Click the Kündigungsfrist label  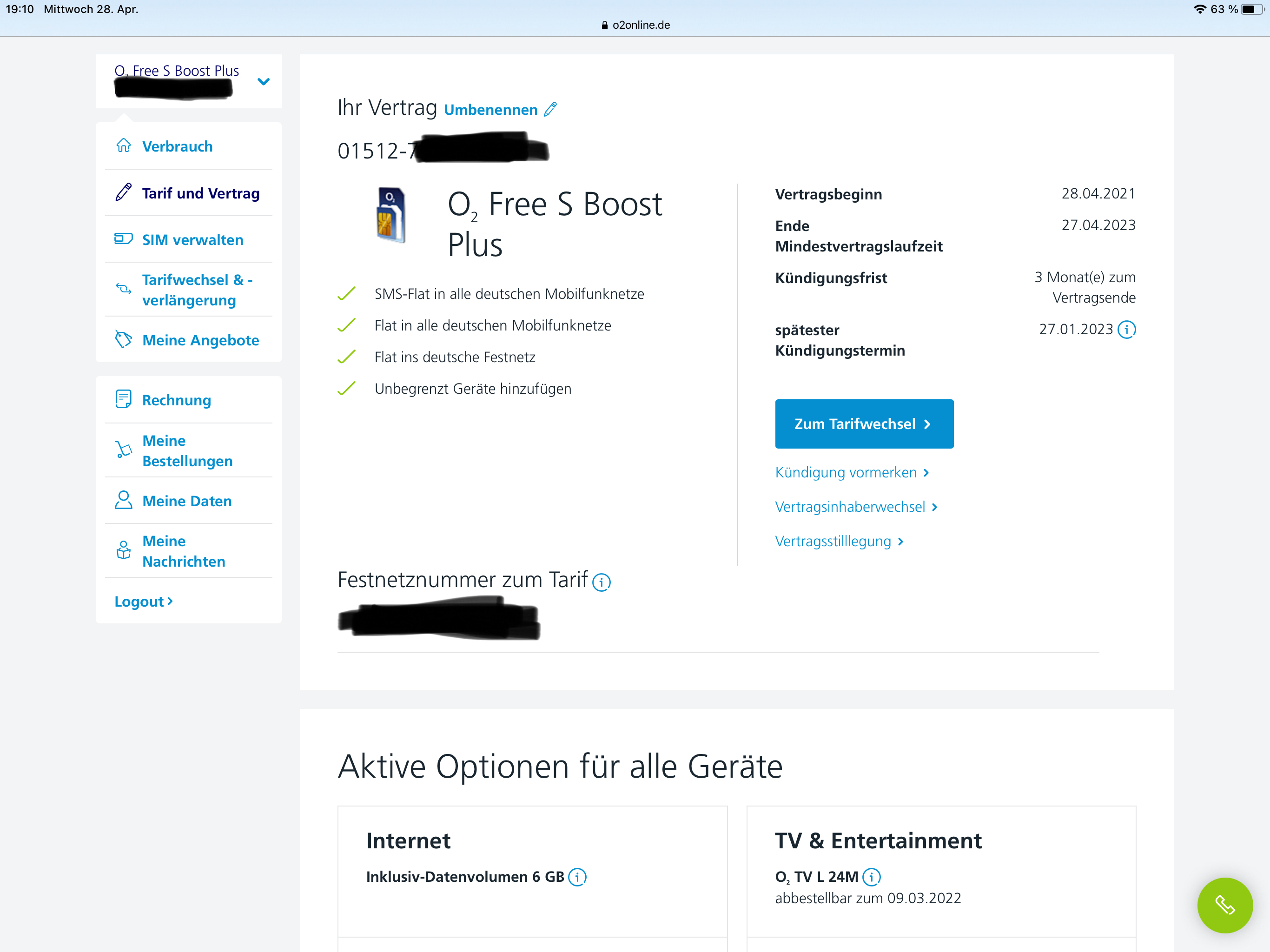[x=831, y=278]
